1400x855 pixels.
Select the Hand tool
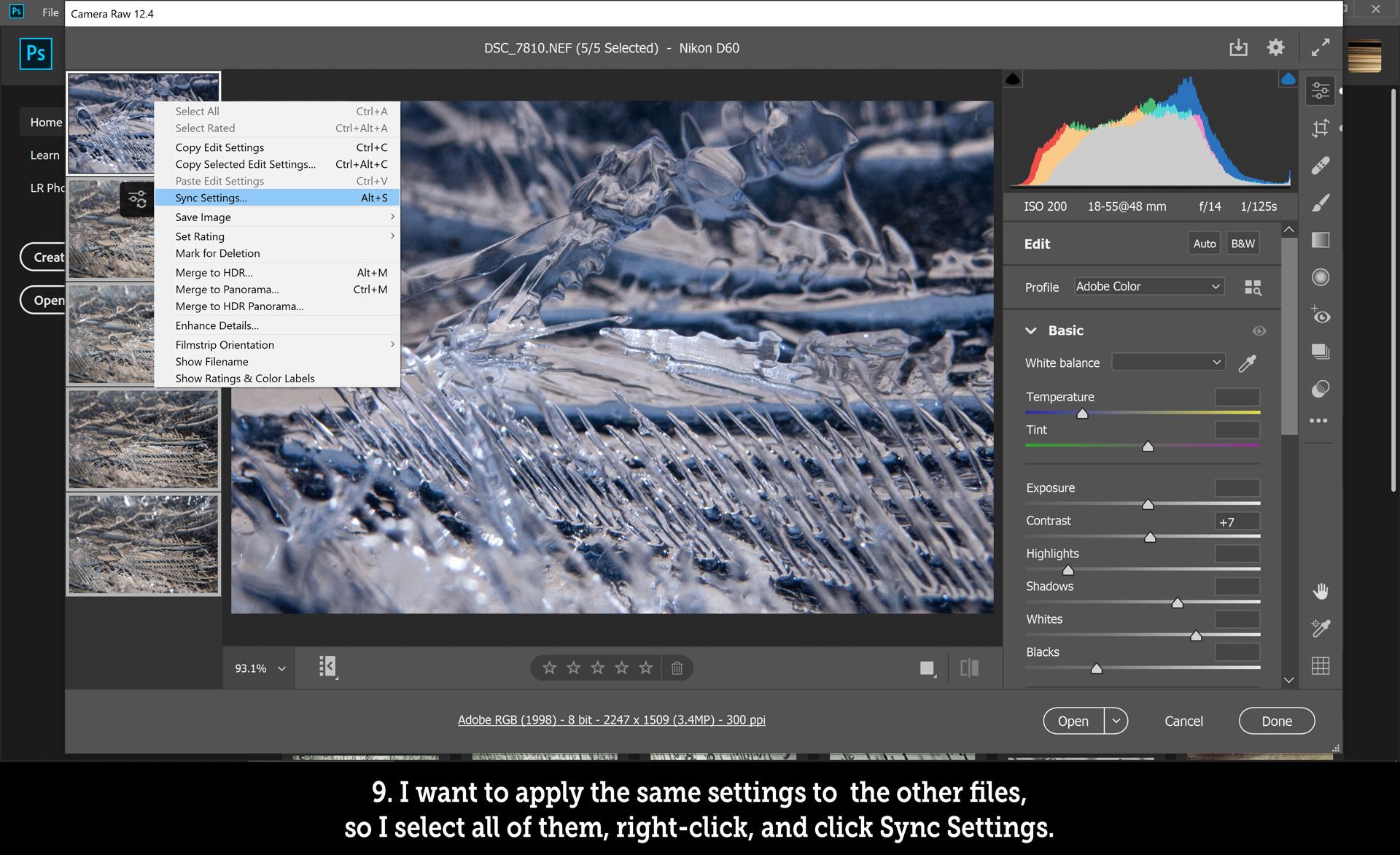1320,591
